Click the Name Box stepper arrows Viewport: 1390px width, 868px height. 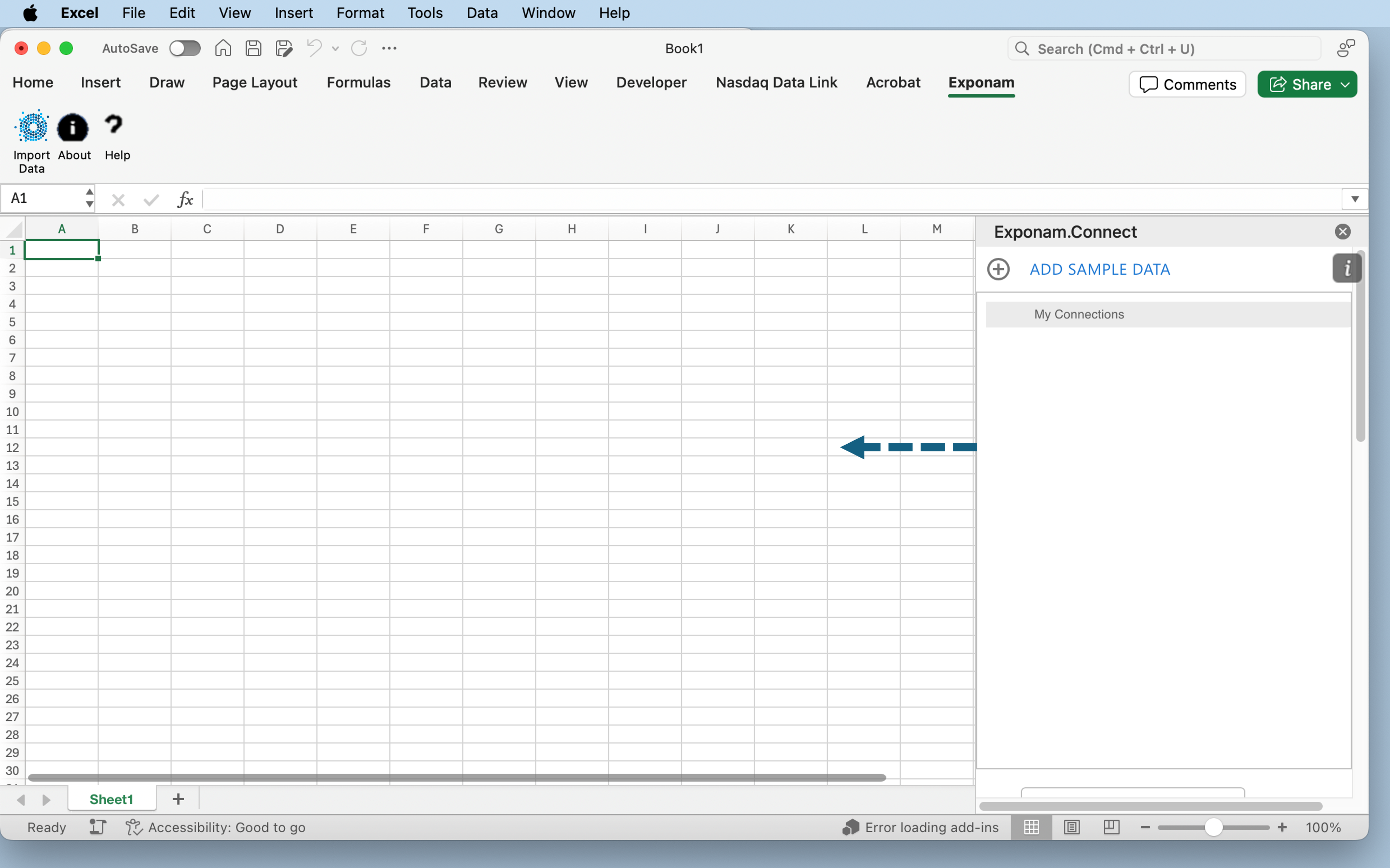coord(89,198)
